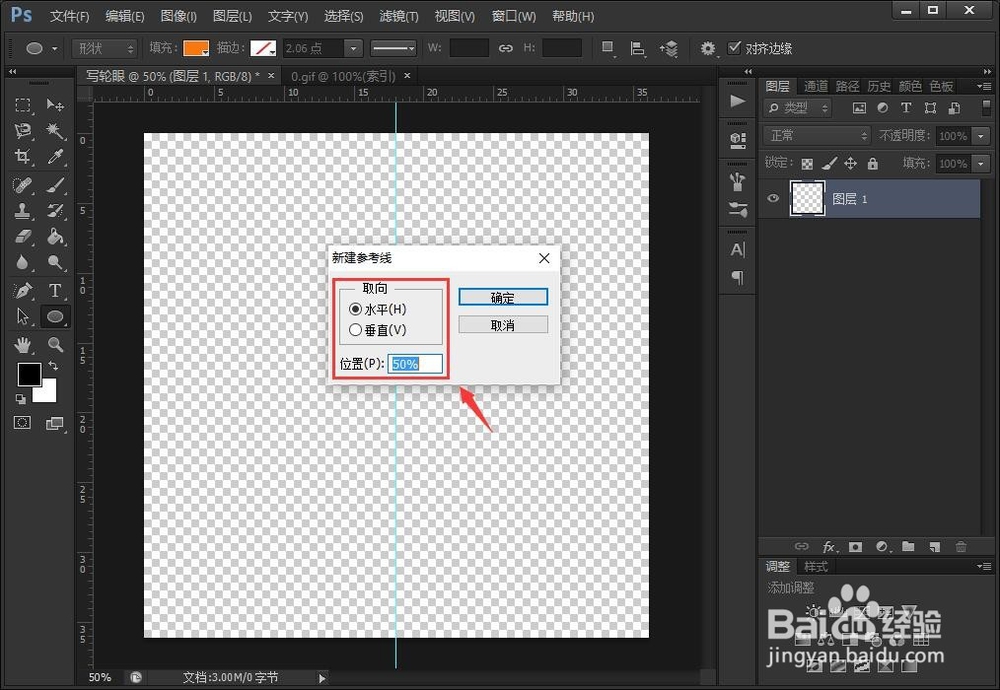Select the History Brush tool
Viewport: 1000px width, 690px height.
55,210
